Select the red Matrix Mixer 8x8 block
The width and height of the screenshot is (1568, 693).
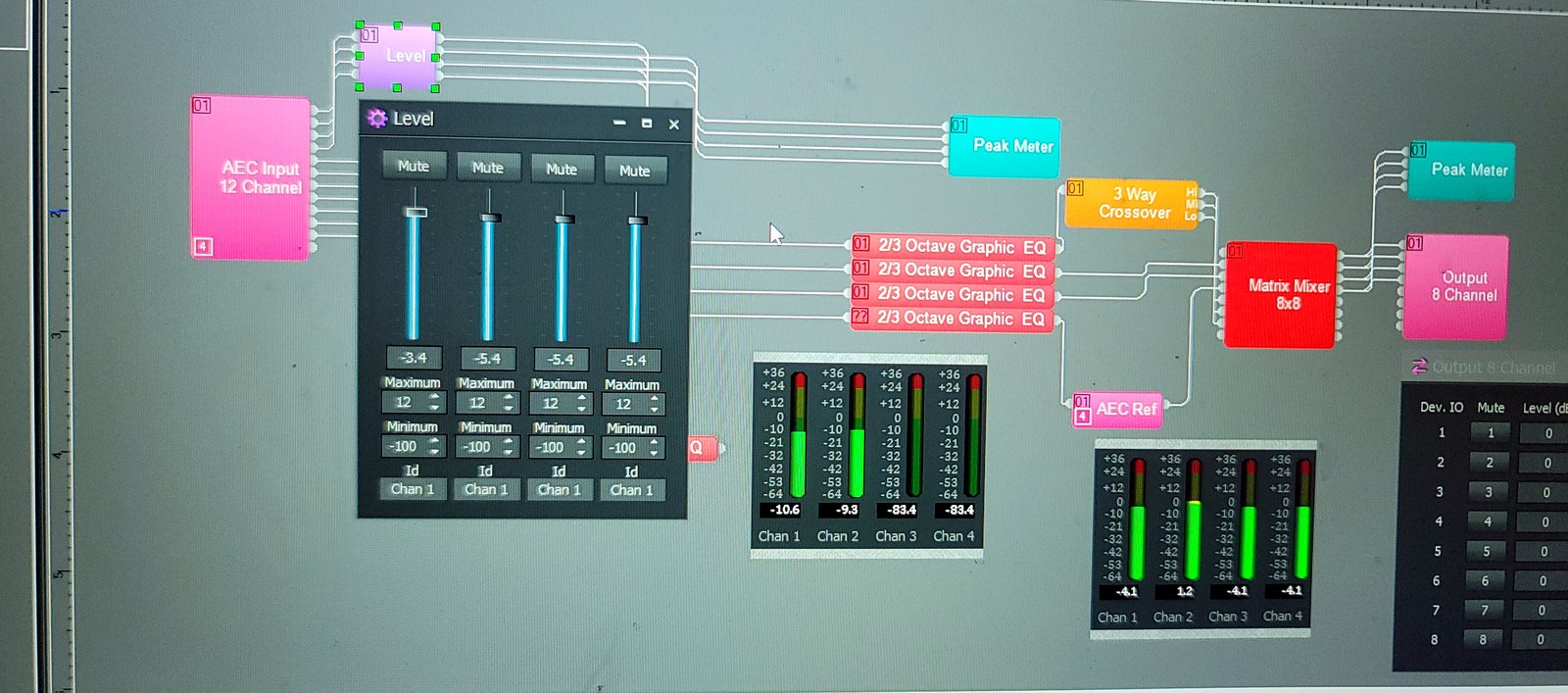click(x=1281, y=294)
